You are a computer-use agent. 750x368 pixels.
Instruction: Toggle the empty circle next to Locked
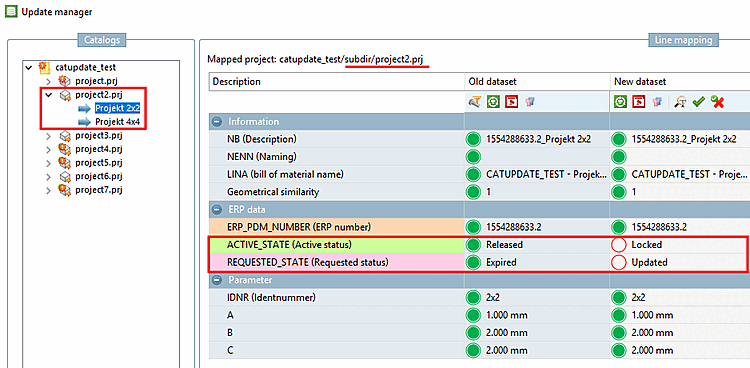[619, 245]
